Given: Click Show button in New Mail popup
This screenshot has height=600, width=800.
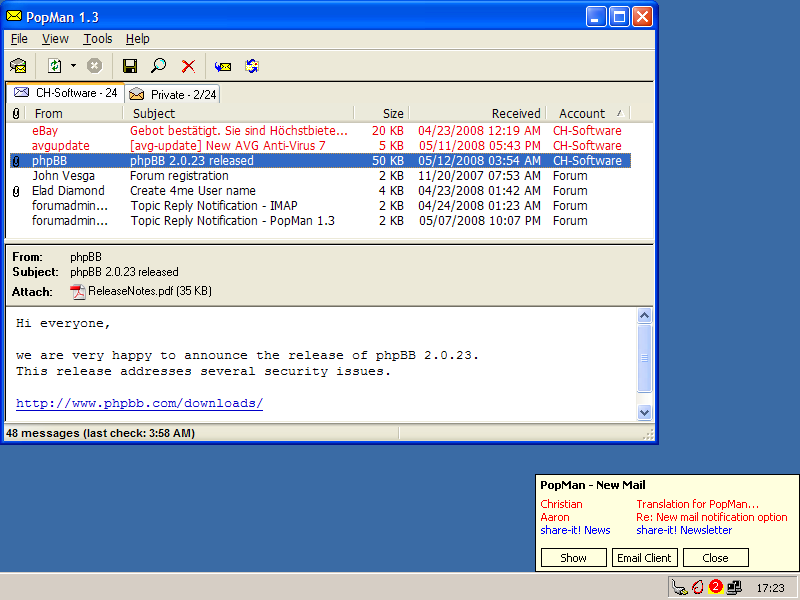Looking at the screenshot, I should click(573, 558).
